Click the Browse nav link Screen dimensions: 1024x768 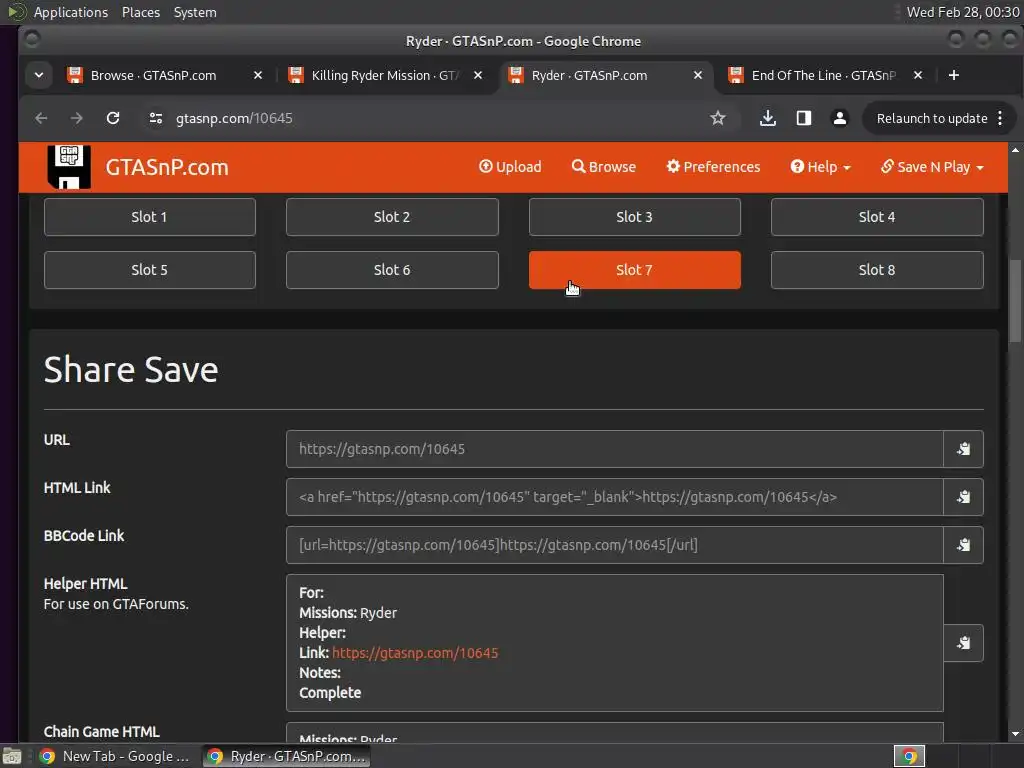603,167
